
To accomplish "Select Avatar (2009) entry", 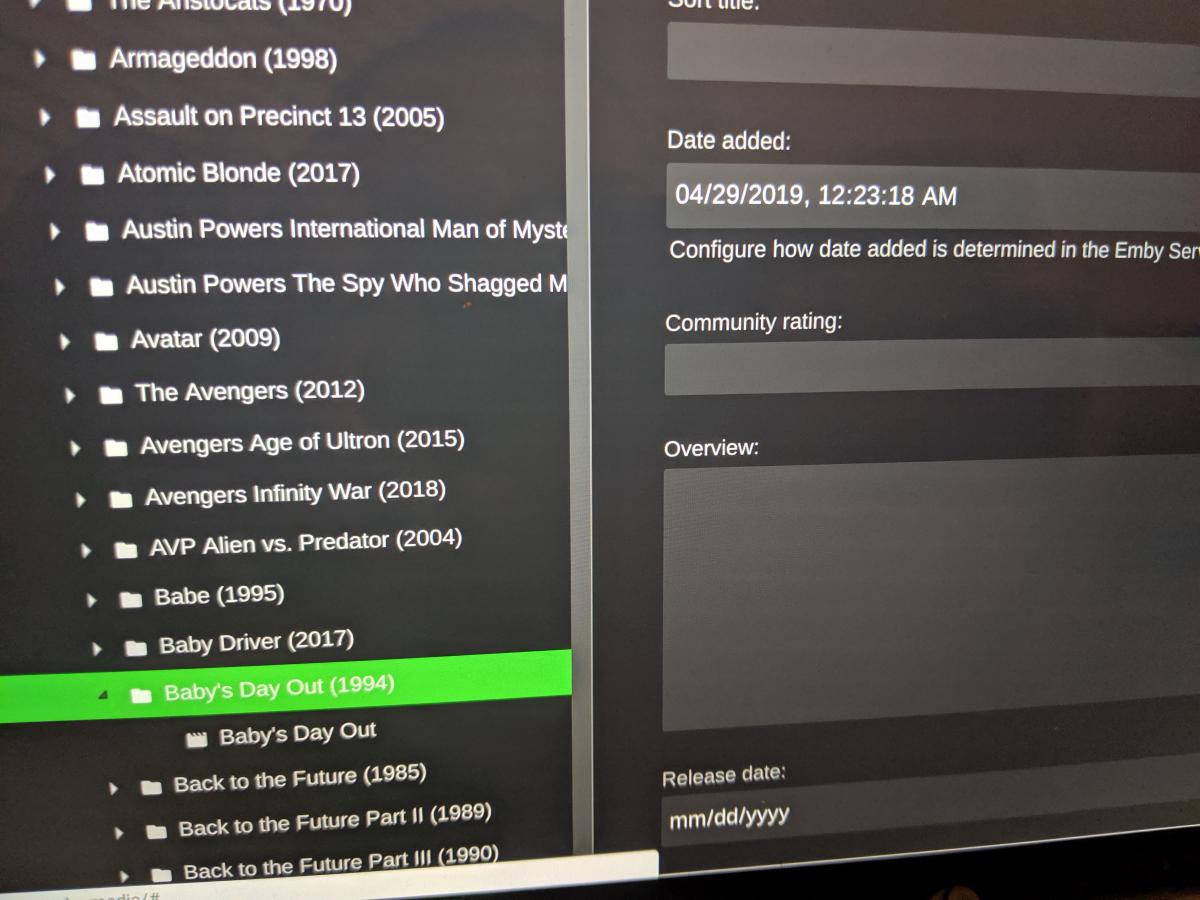I will [x=205, y=339].
